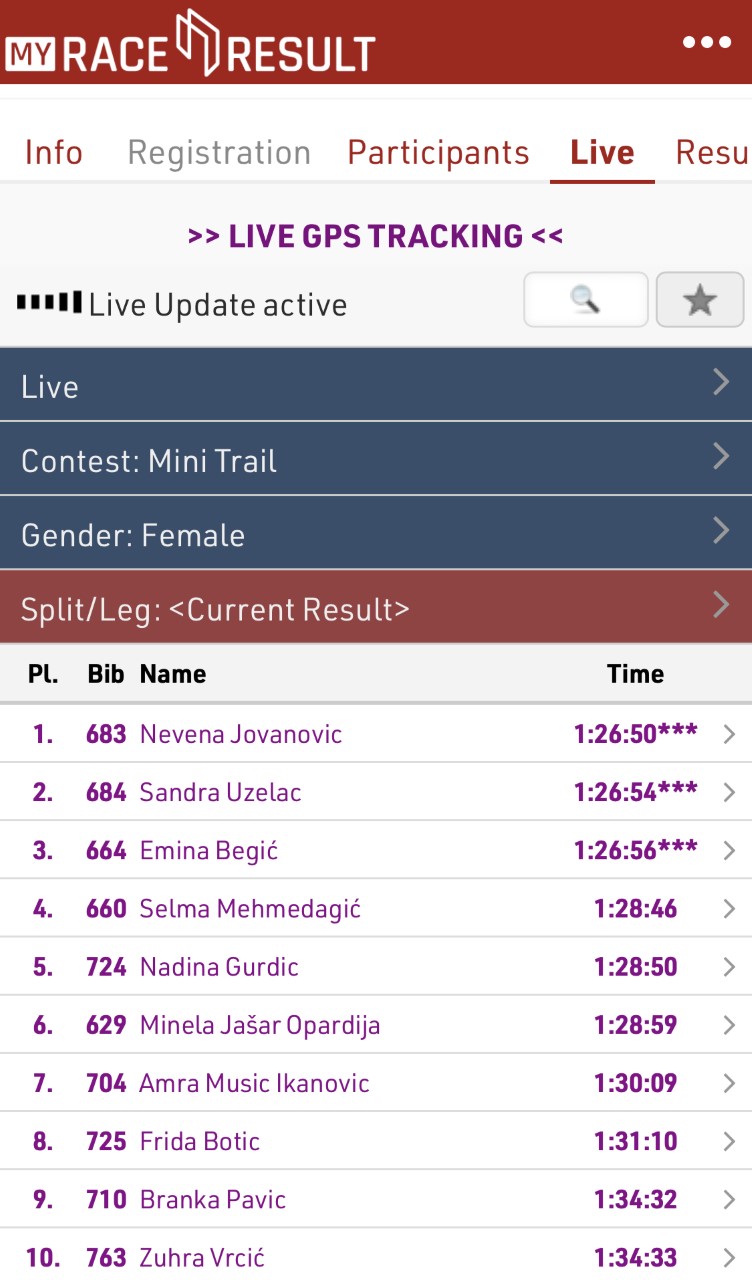
Task: Open search with the magnifier icon
Action: pos(586,299)
